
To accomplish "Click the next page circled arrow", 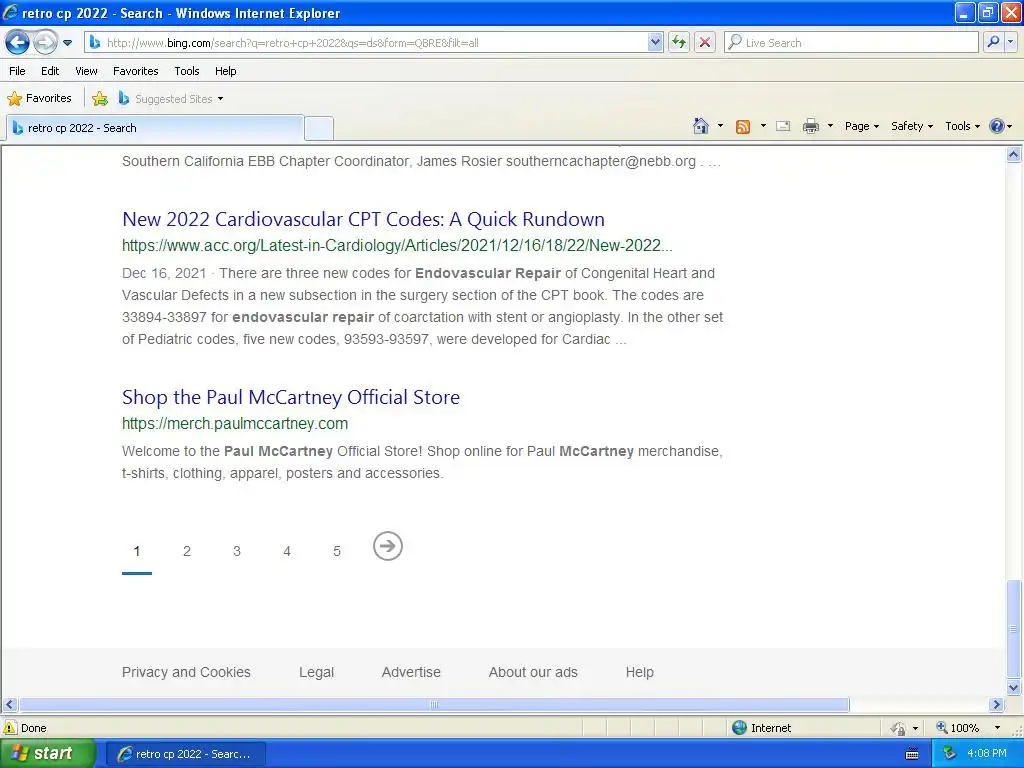I will pyautogui.click(x=388, y=546).
